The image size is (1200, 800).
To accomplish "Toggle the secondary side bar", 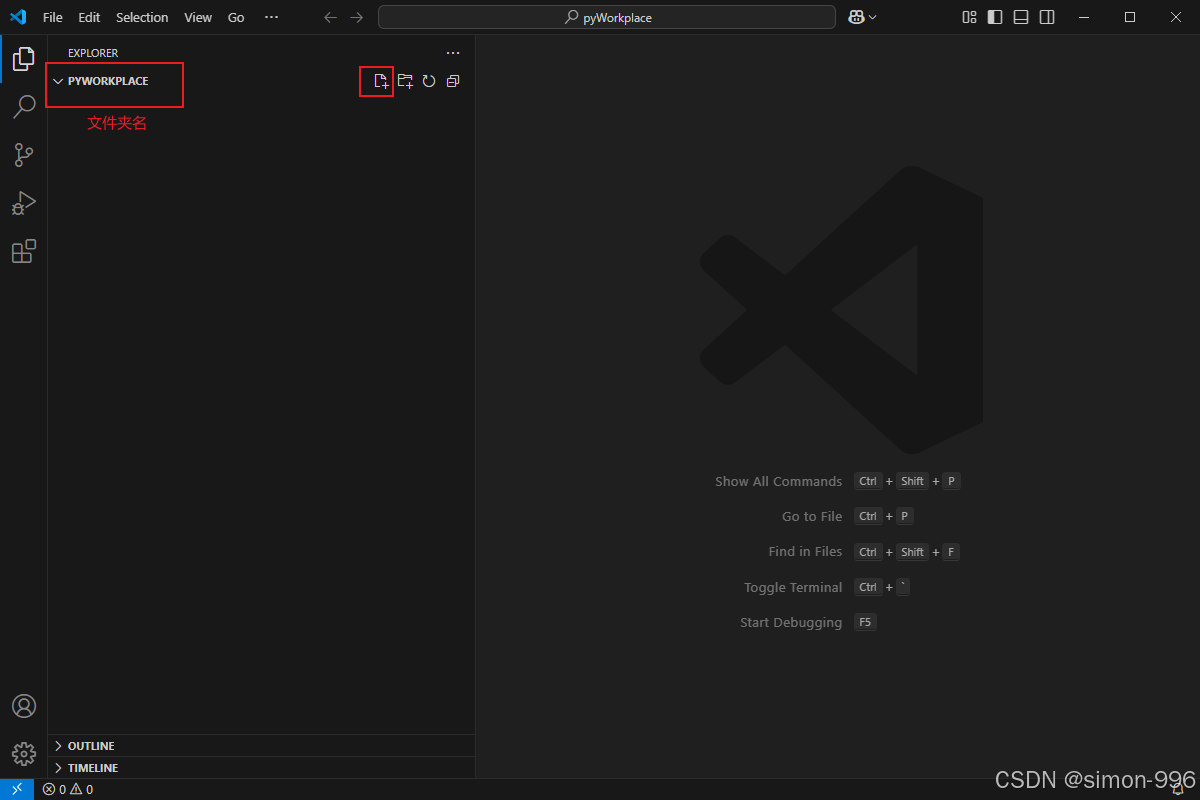I will point(1047,17).
